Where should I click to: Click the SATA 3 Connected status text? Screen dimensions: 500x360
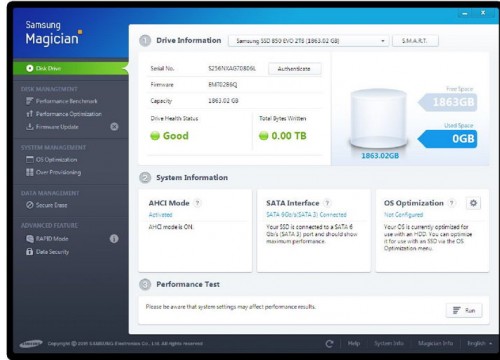306,215
